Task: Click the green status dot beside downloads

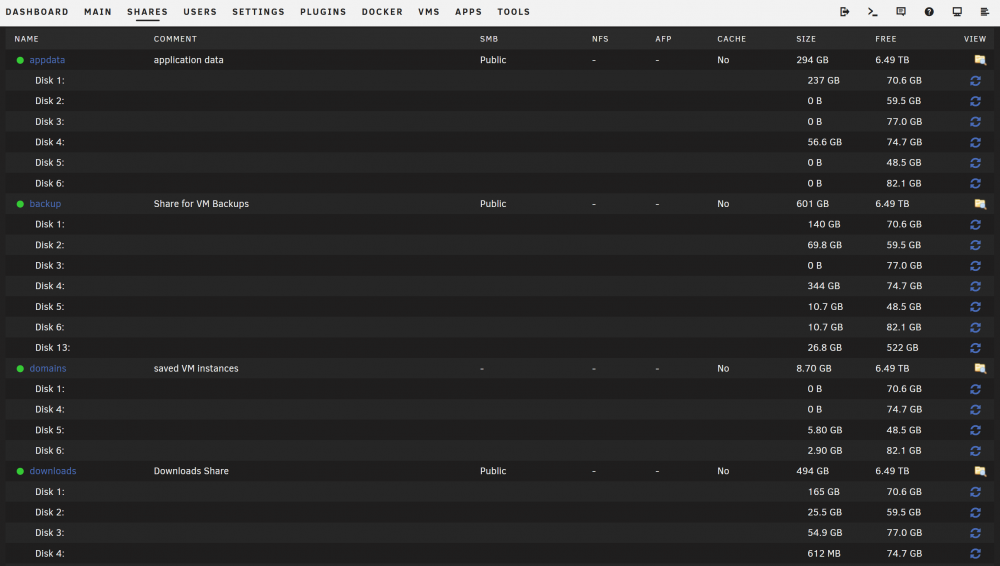Action: [20, 471]
